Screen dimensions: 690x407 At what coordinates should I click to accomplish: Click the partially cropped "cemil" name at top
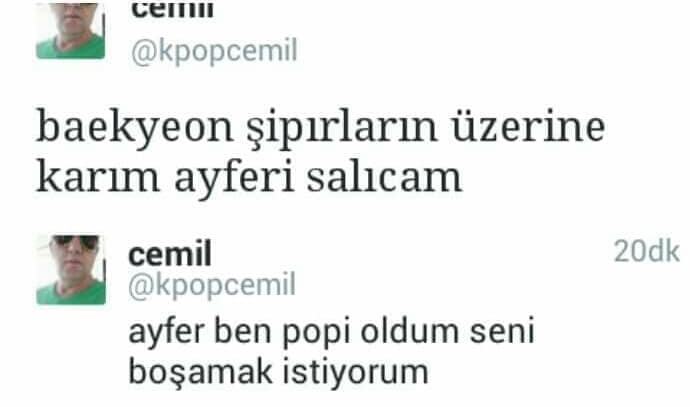click(x=172, y=11)
